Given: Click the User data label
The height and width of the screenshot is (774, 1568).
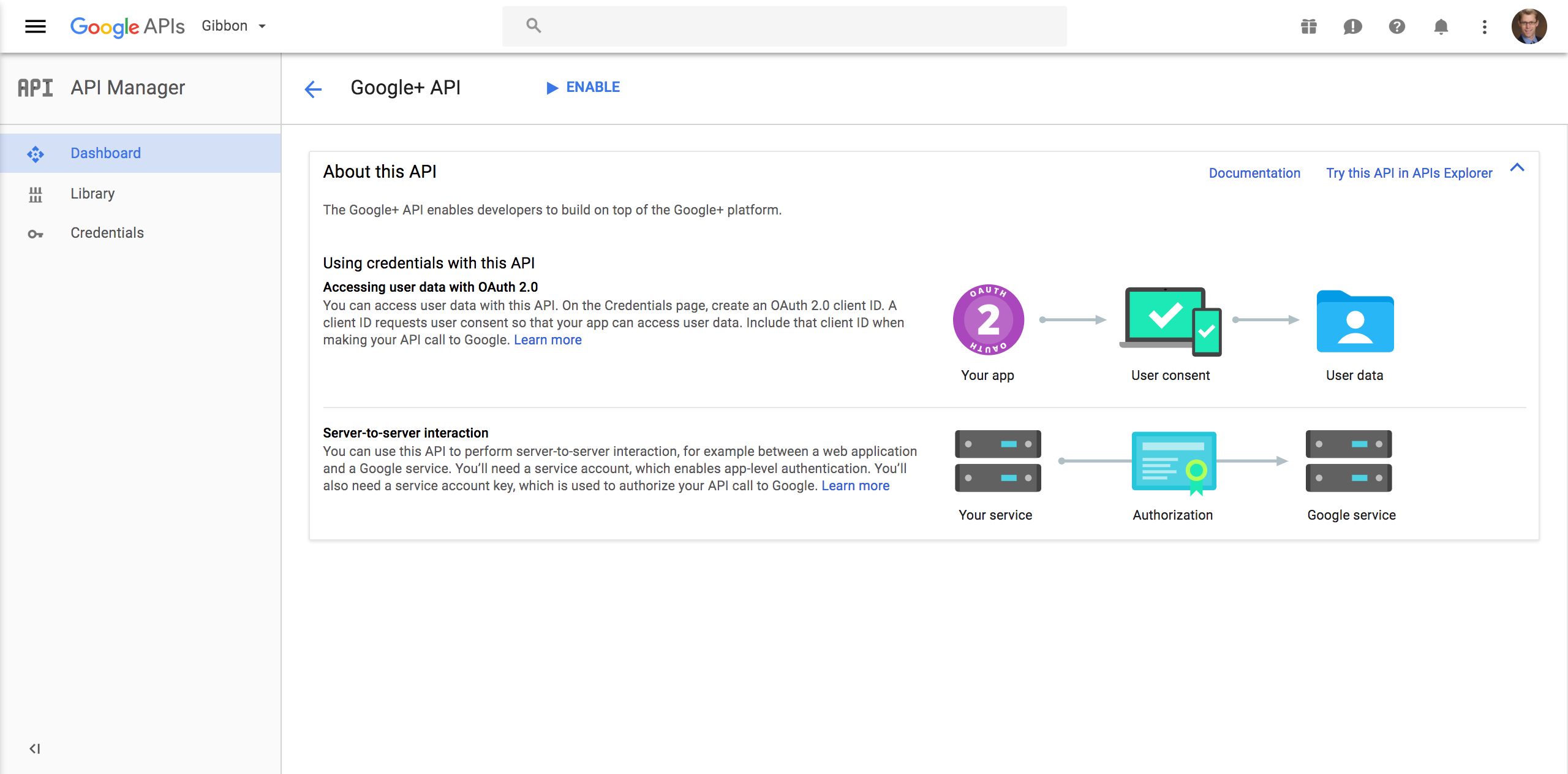Looking at the screenshot, I should coord(1354,375).
